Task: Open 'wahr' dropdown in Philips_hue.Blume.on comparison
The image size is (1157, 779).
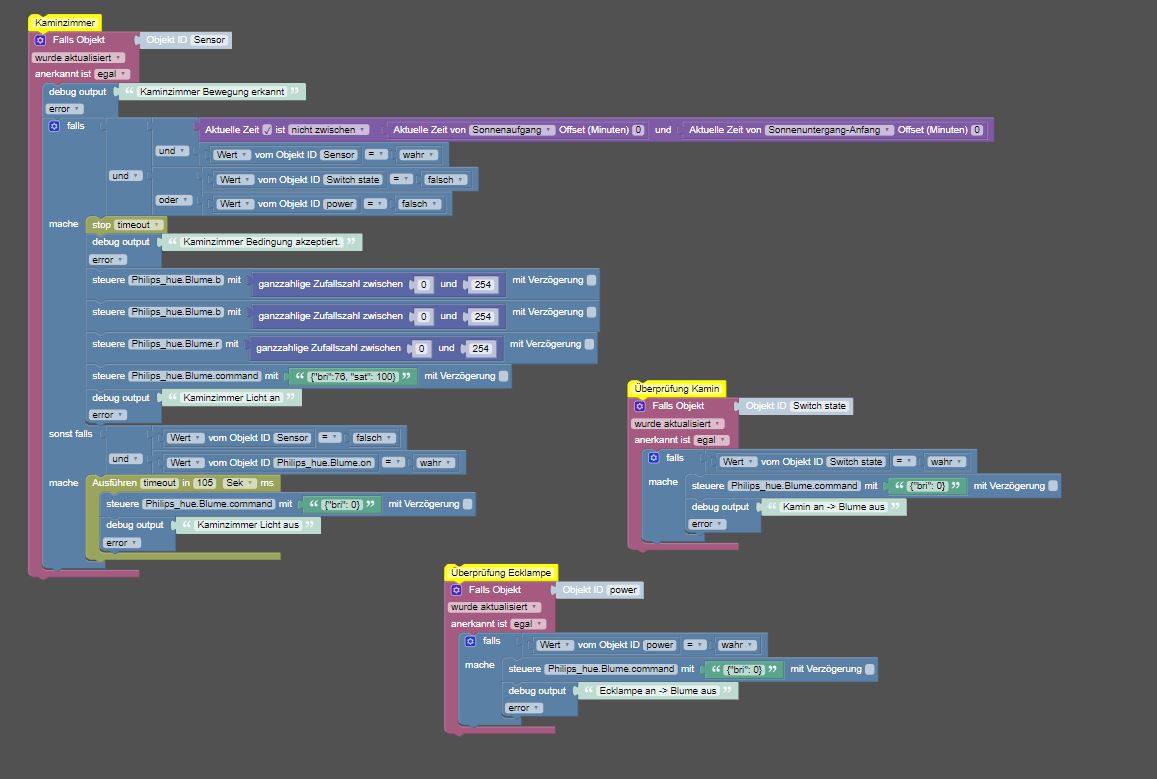Action: point(435,463)
